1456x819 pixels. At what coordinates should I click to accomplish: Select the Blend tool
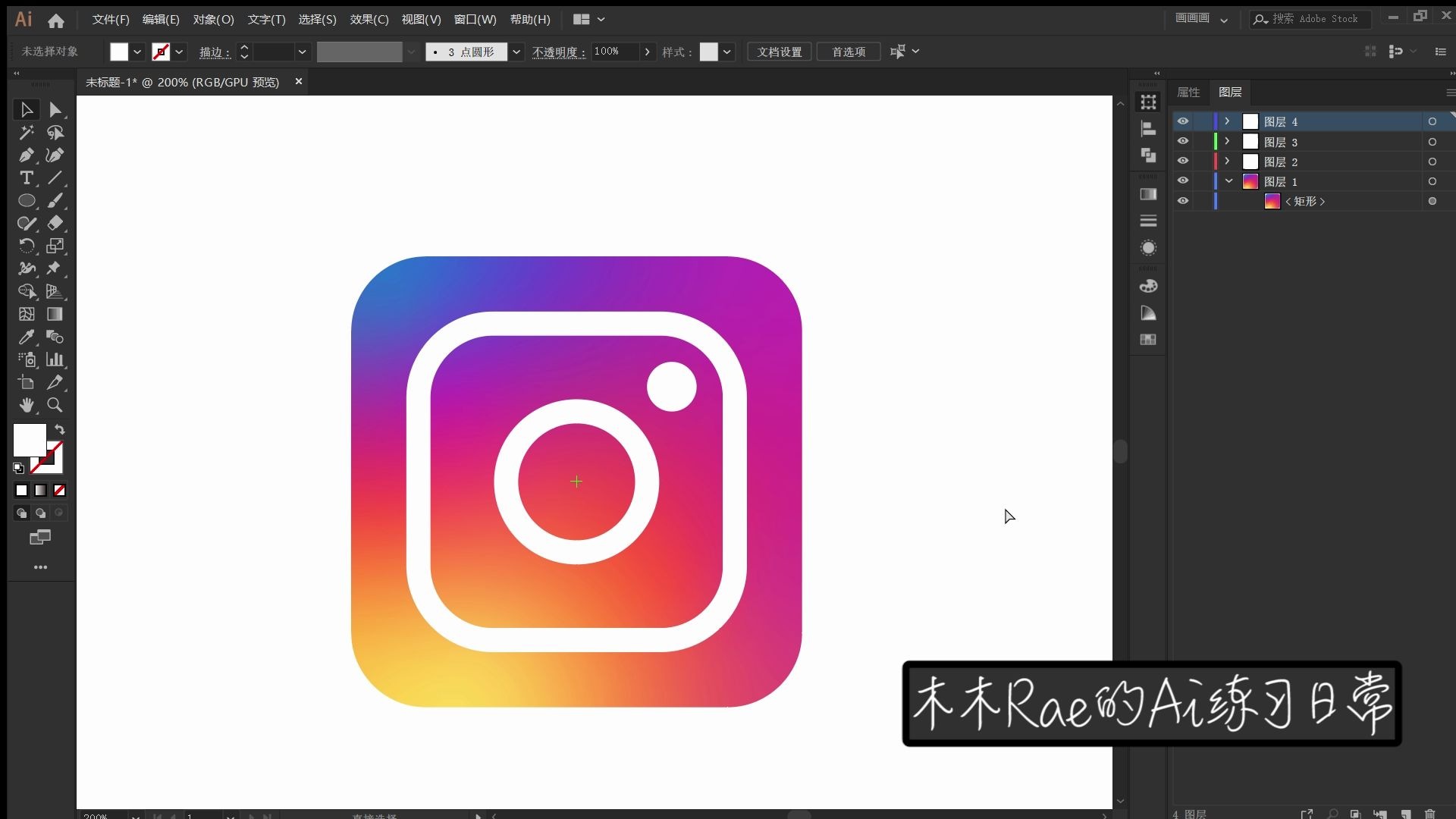point(55,337)
